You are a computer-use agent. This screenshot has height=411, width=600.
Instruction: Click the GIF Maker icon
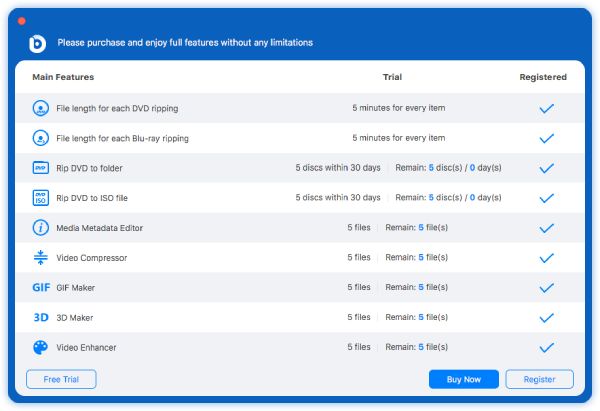[41, 287]
